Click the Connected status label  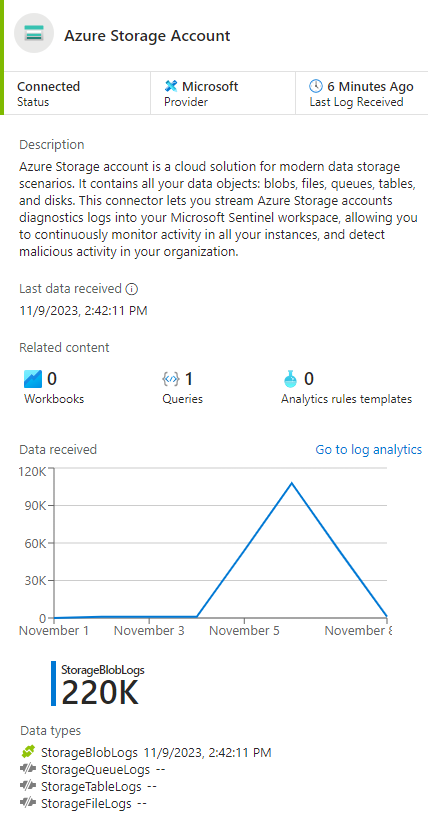(x=49, y=86)
